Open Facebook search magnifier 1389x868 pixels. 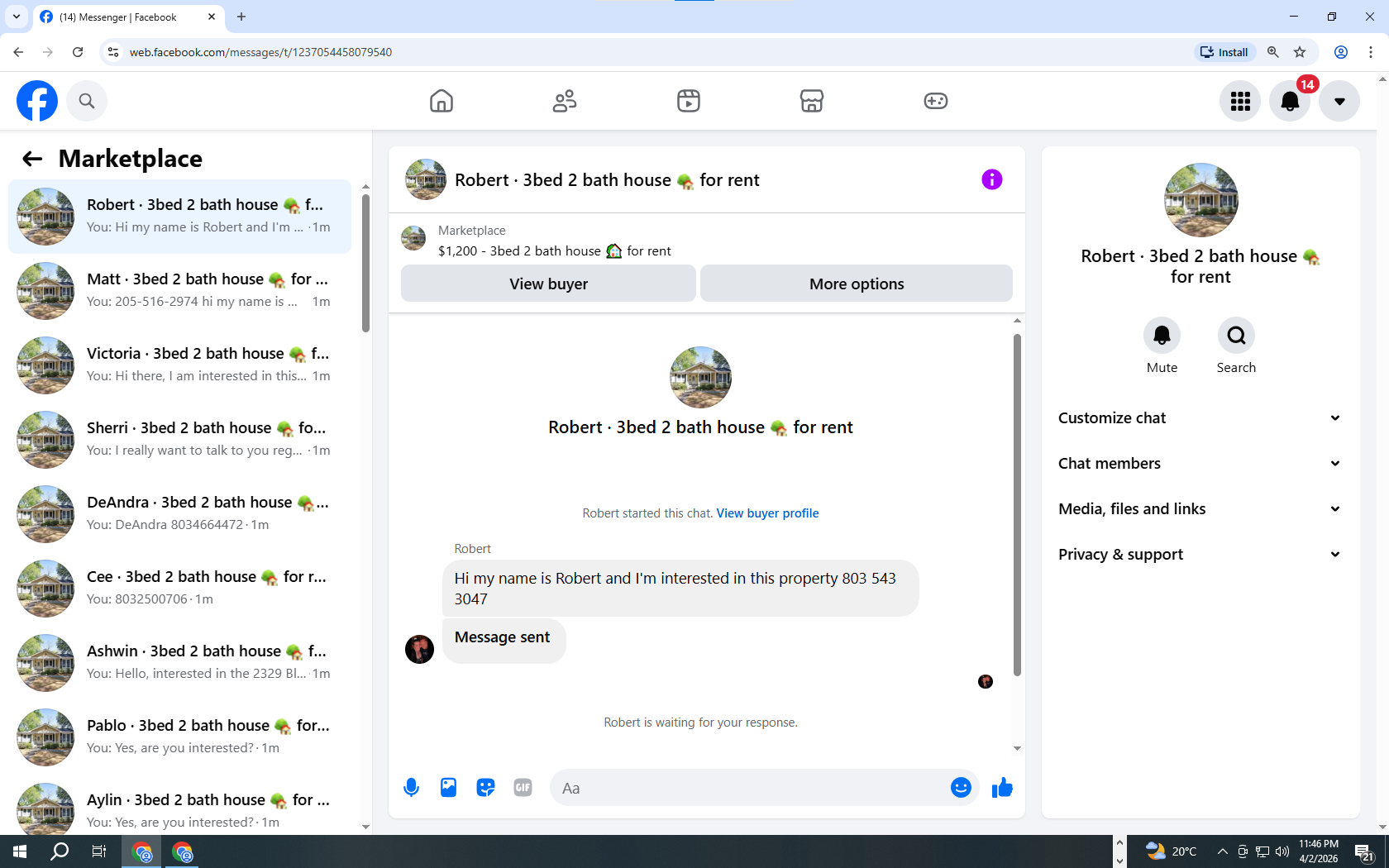click(87, 101)
